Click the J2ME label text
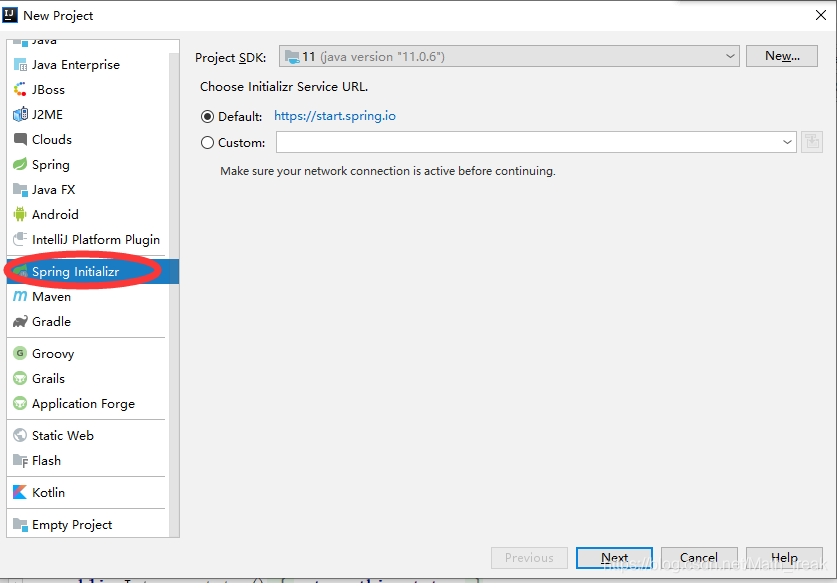The height and width of the screenshot is (583, 837). point(47,114)
